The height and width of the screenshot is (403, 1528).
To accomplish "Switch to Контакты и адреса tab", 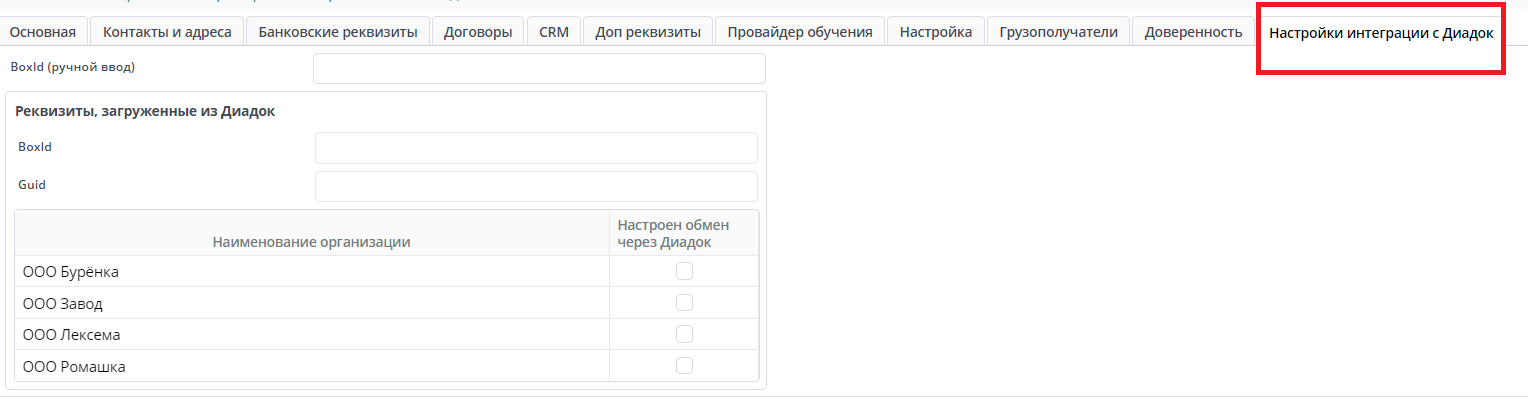I will [167, 32].
